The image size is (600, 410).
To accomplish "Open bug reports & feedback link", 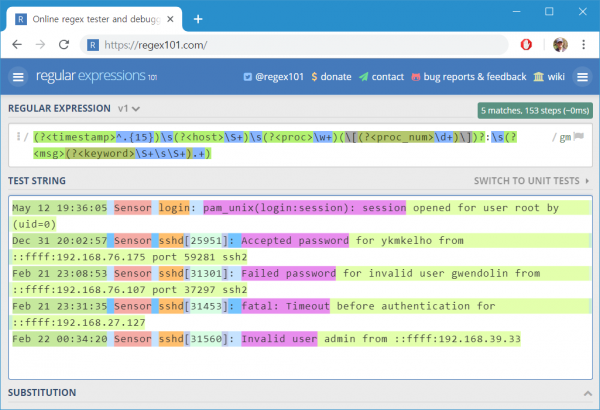I will point(469,77).
